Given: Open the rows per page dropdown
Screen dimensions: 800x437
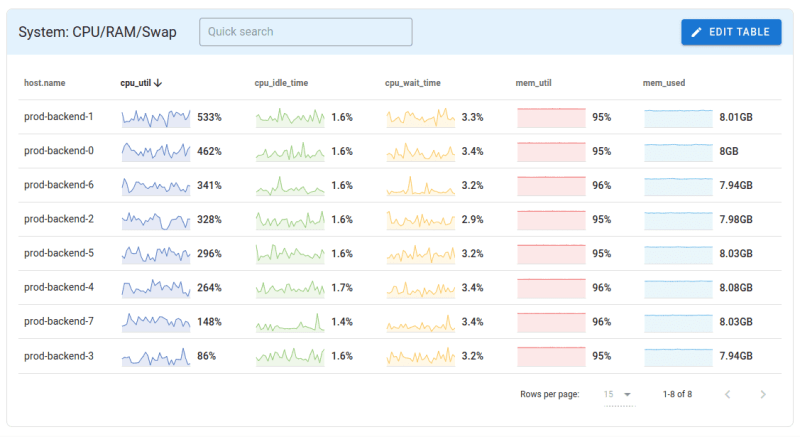Looking at the screenshot, I should (x=619, y=394).
